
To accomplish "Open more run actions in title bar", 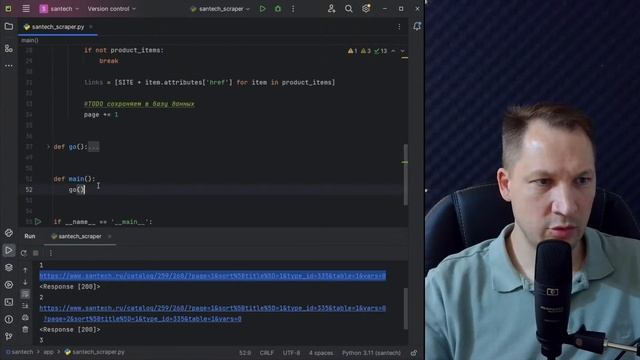I will (293, 9).
